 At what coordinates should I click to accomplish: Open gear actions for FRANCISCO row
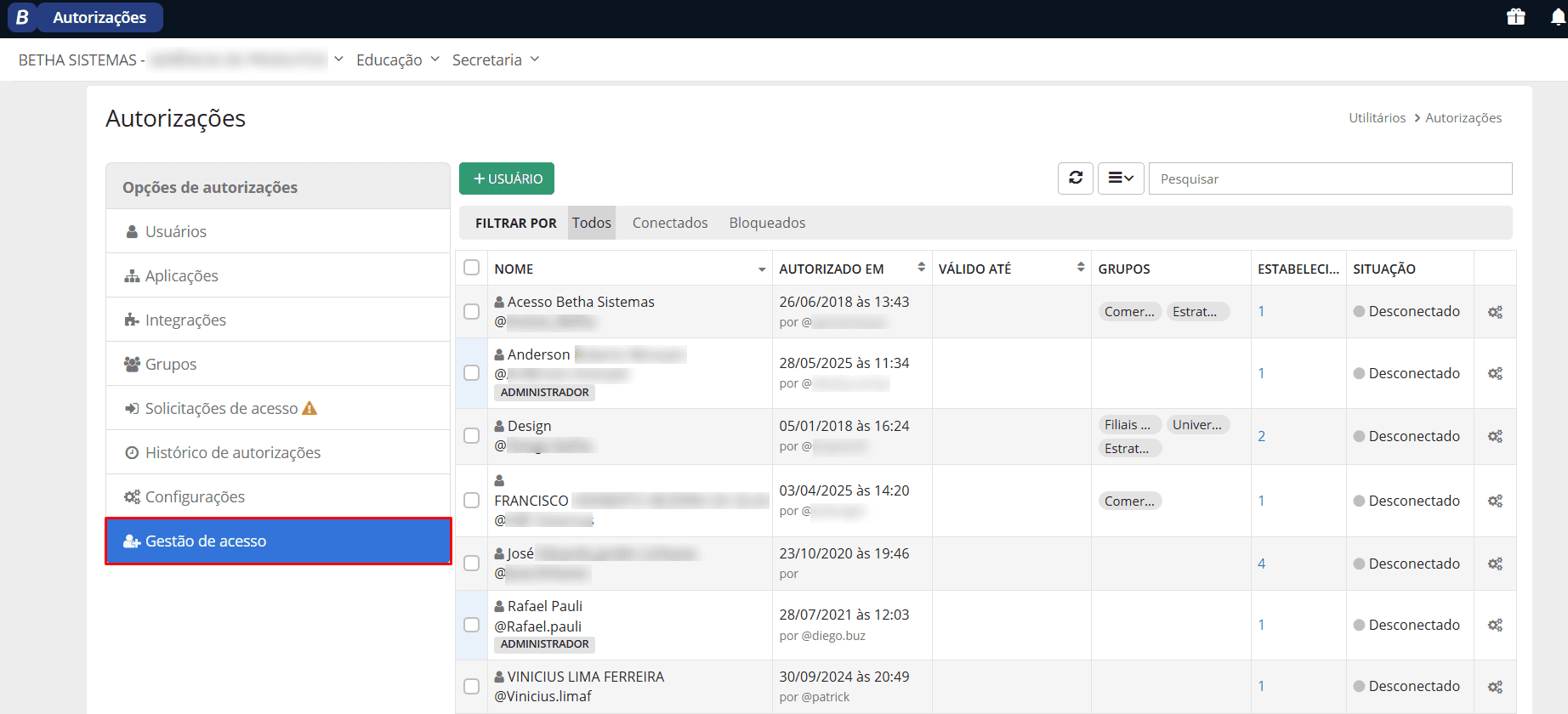click(x=1495, y=501)
